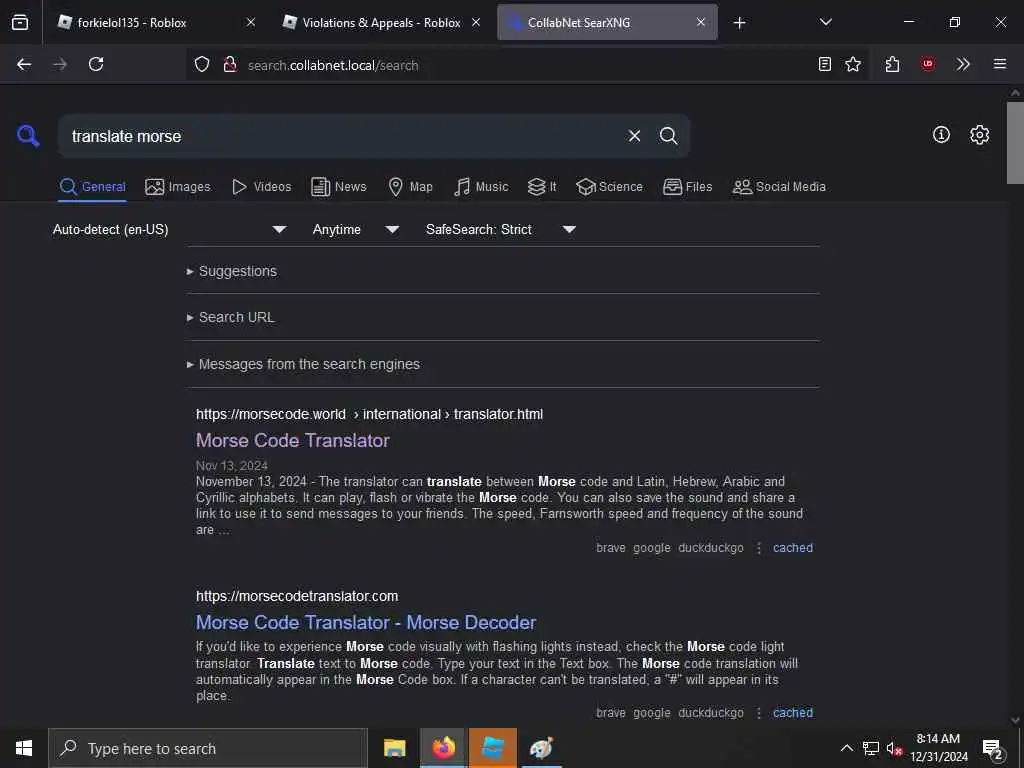Switch to Files category

tap(687, 187)
